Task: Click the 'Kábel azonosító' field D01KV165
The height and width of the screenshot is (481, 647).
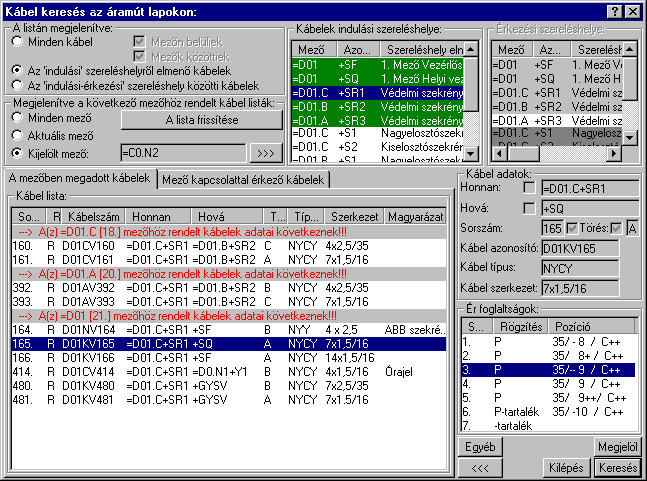Action: [x=580, y=248]
